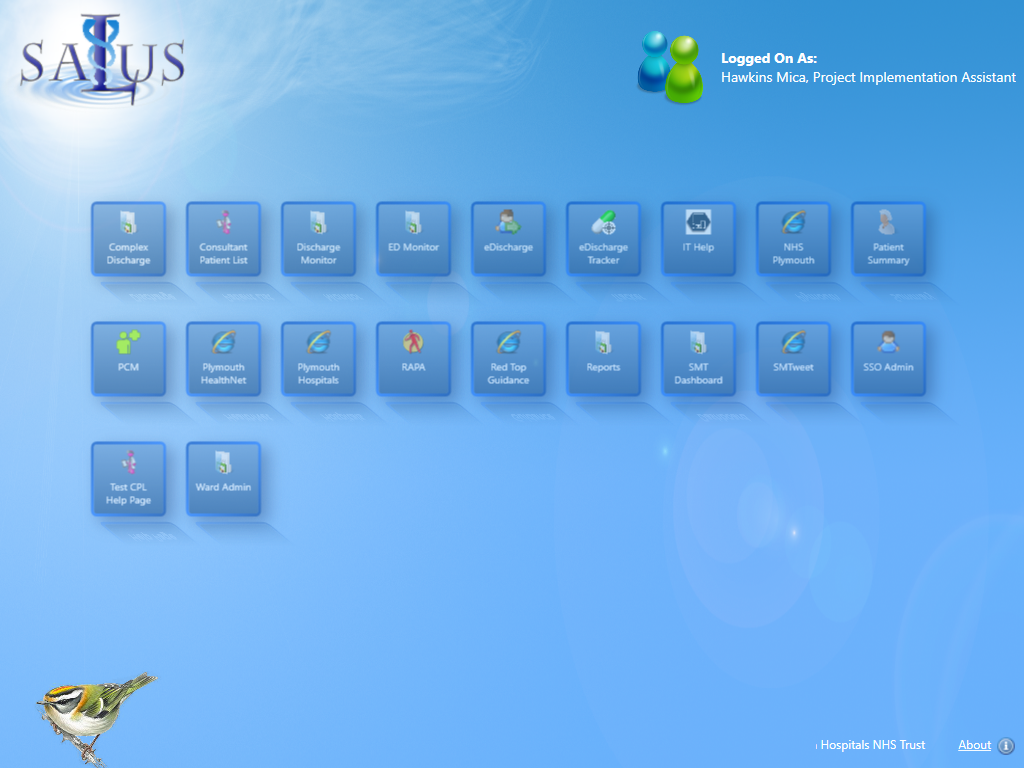Click the About link
The width and height of the screenshot is (1024, 768).
click(974, 745)
